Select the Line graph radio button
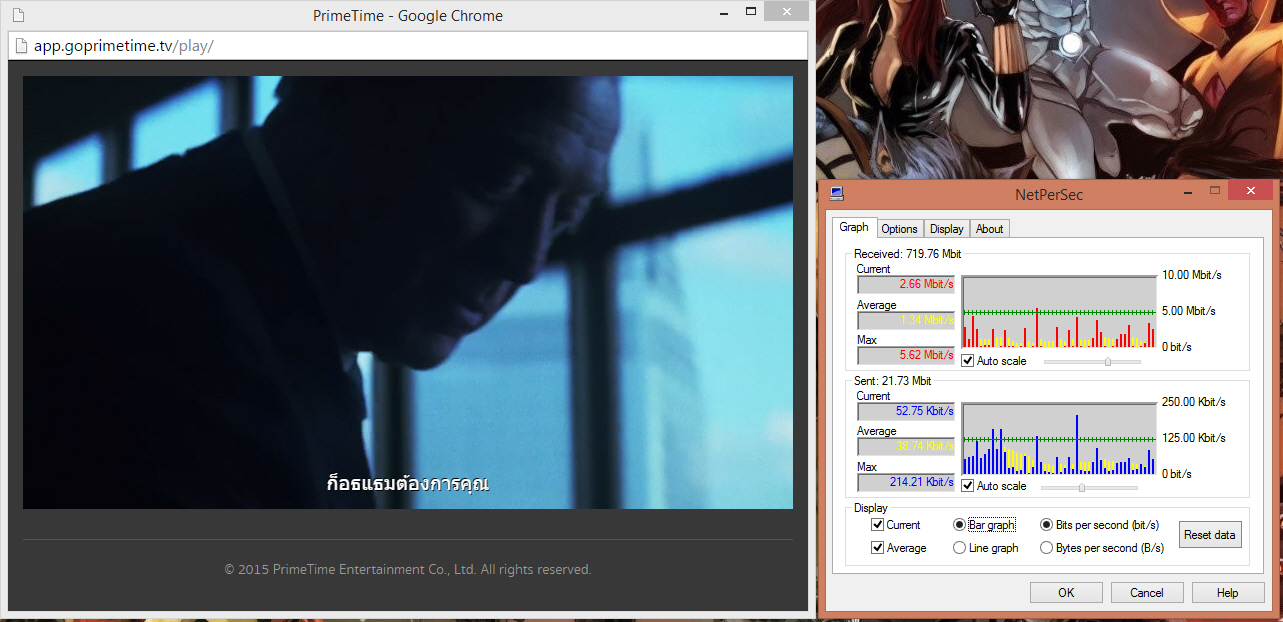Image resolution: width=1283 pixels, height=622 pixels. tap(986, 548)
